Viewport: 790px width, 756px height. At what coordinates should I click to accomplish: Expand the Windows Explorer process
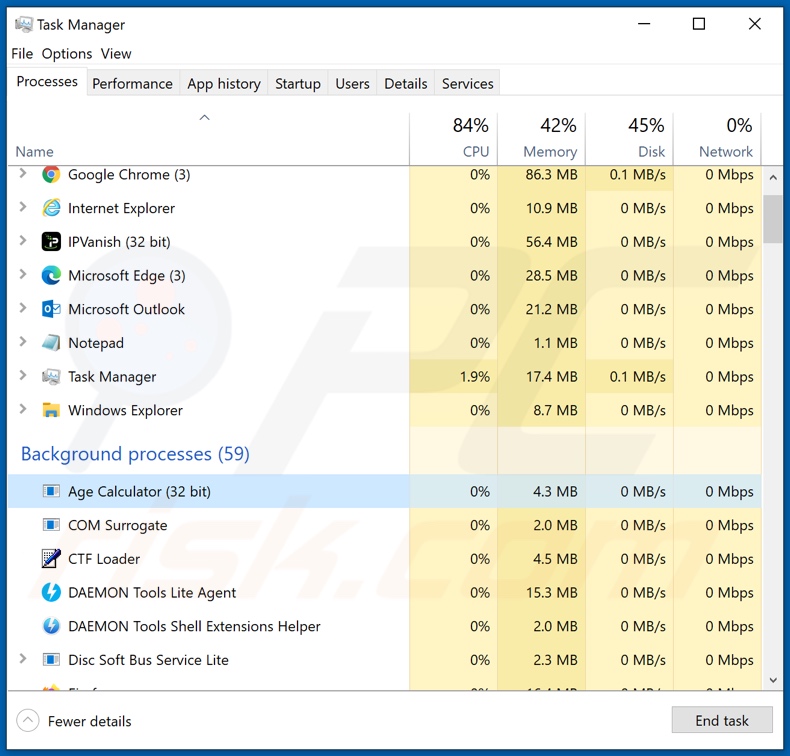coord(23,409)
